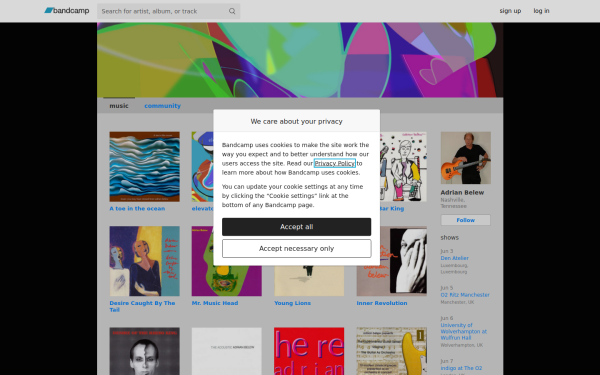600x375 pixels.
Task: Click Desire Caught By The Tail title link
Action: [142, 306]
